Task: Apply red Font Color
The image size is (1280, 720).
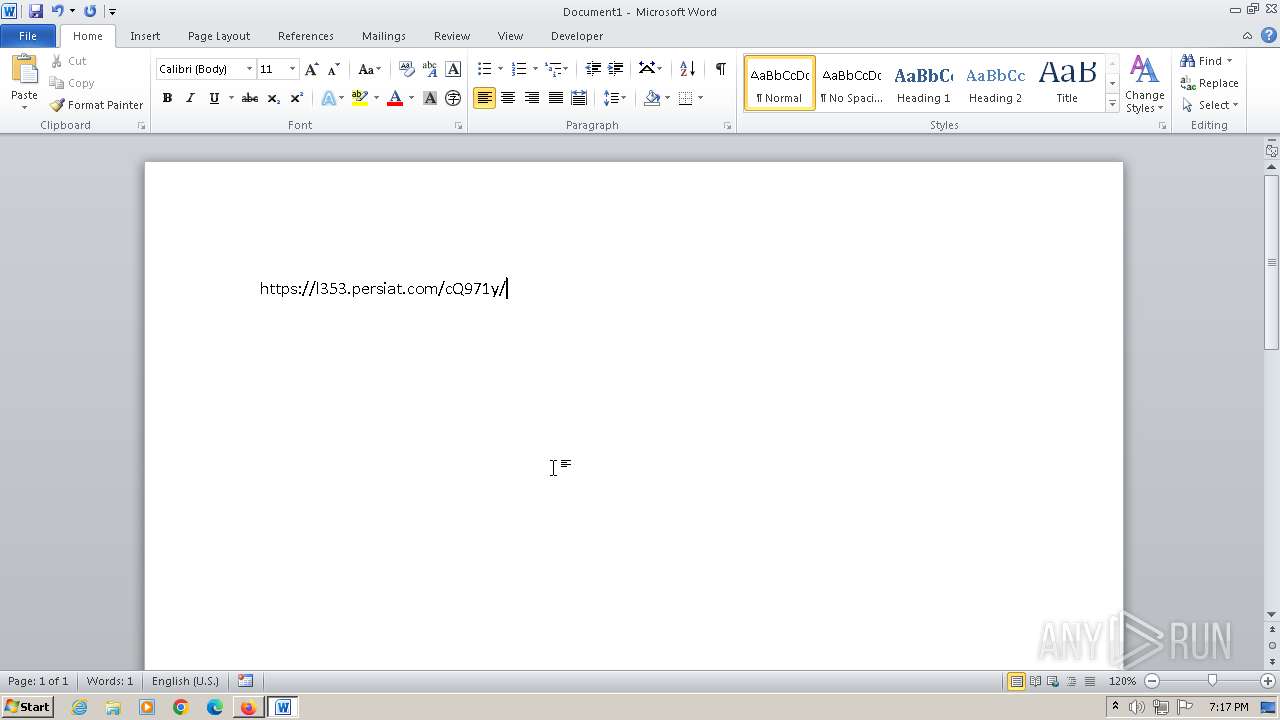Action: coord(395,98)
